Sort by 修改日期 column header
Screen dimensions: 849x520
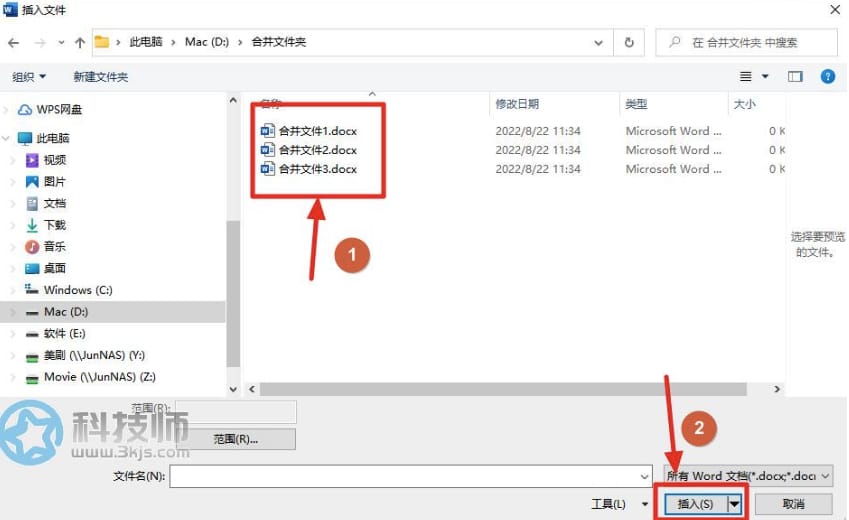pyautogui.click(x=517, y=104)
